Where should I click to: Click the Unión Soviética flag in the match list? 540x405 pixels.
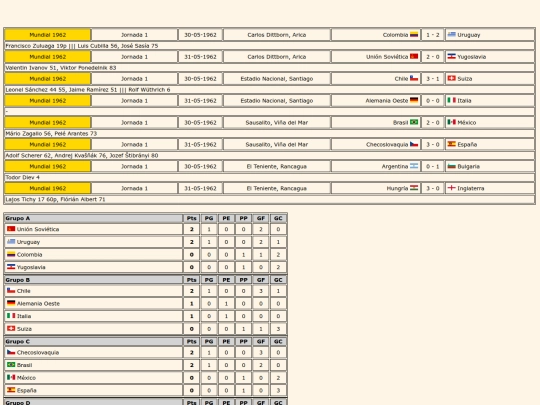(x=414, y=56)
